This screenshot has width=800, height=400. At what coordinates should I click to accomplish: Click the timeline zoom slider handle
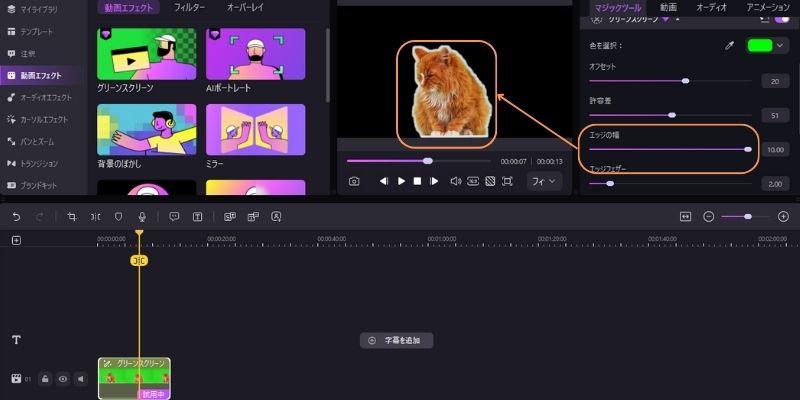point(748,217)
